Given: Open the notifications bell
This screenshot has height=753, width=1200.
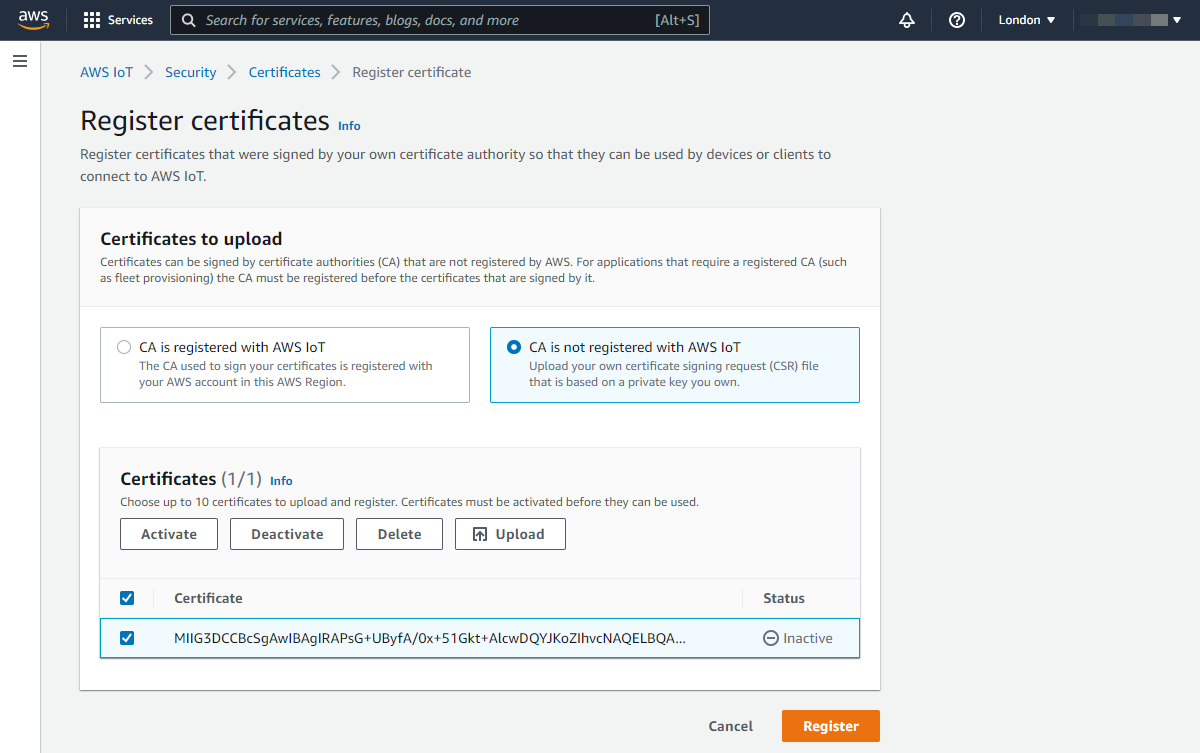Looking at the screenshot, I should point(907,20).
